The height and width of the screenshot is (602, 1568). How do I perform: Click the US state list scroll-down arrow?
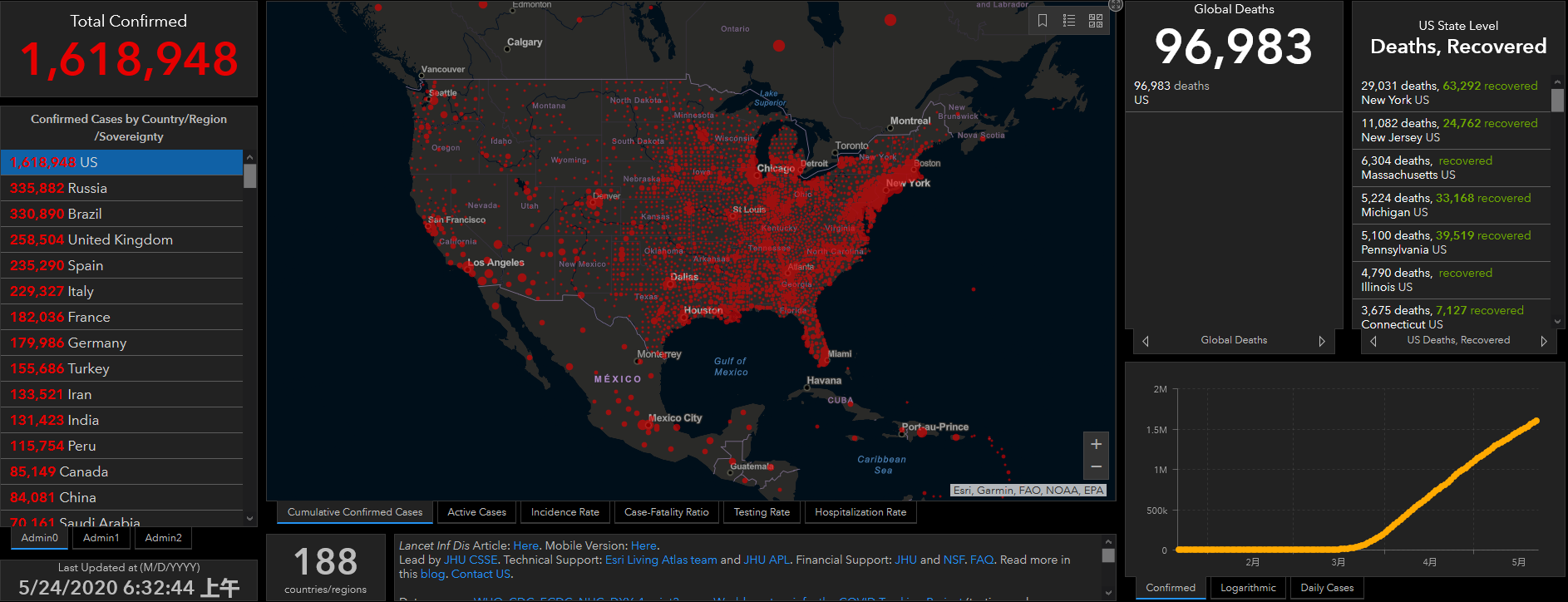click(1557, 322)
